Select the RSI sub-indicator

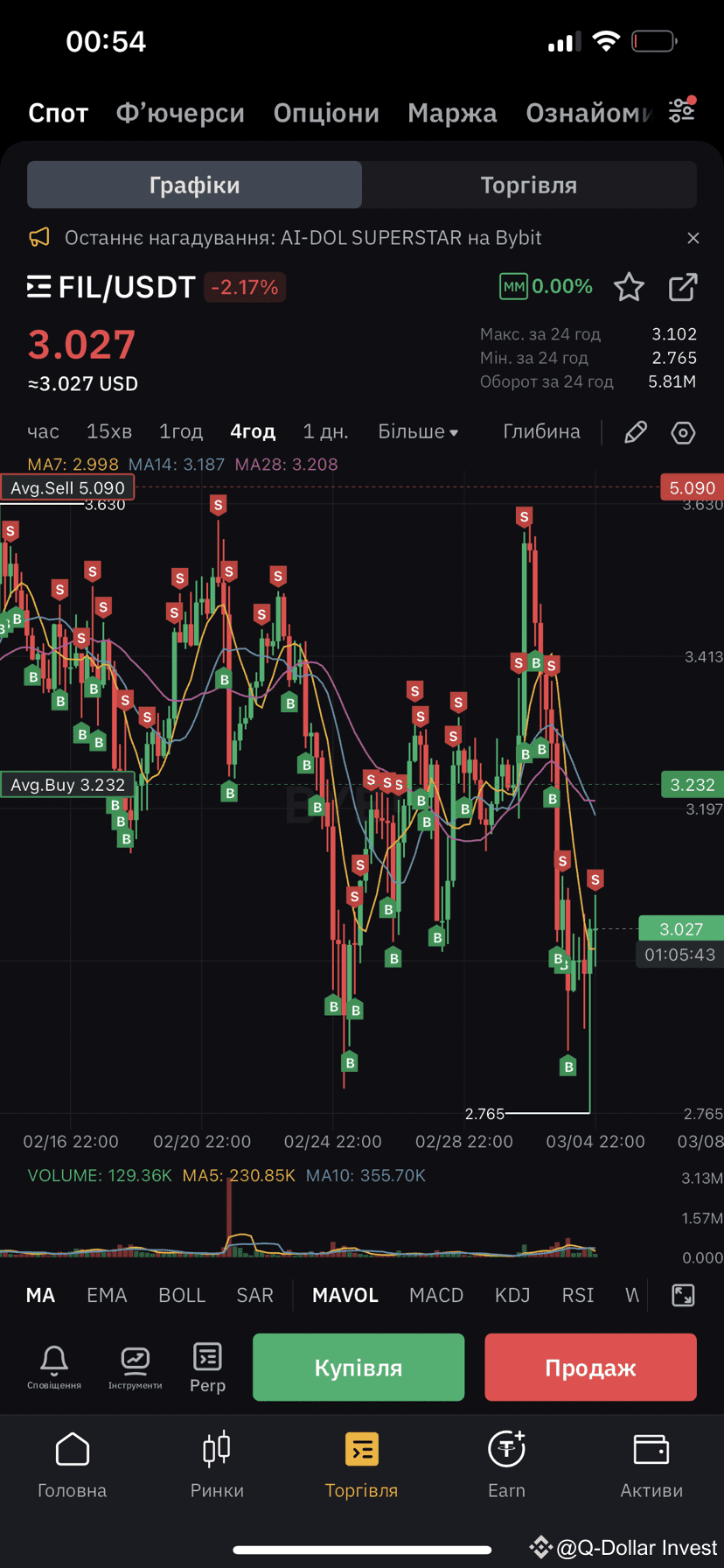578,1295
